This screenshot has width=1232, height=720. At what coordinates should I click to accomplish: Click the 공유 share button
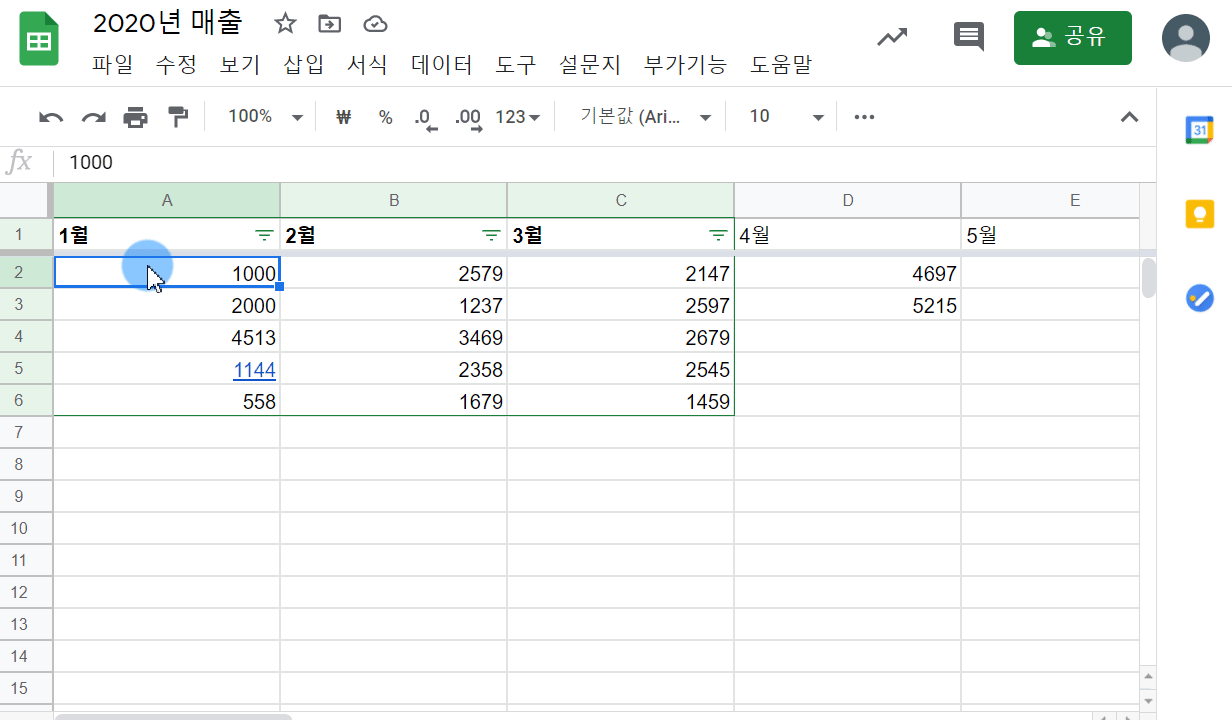[1072, 38]
